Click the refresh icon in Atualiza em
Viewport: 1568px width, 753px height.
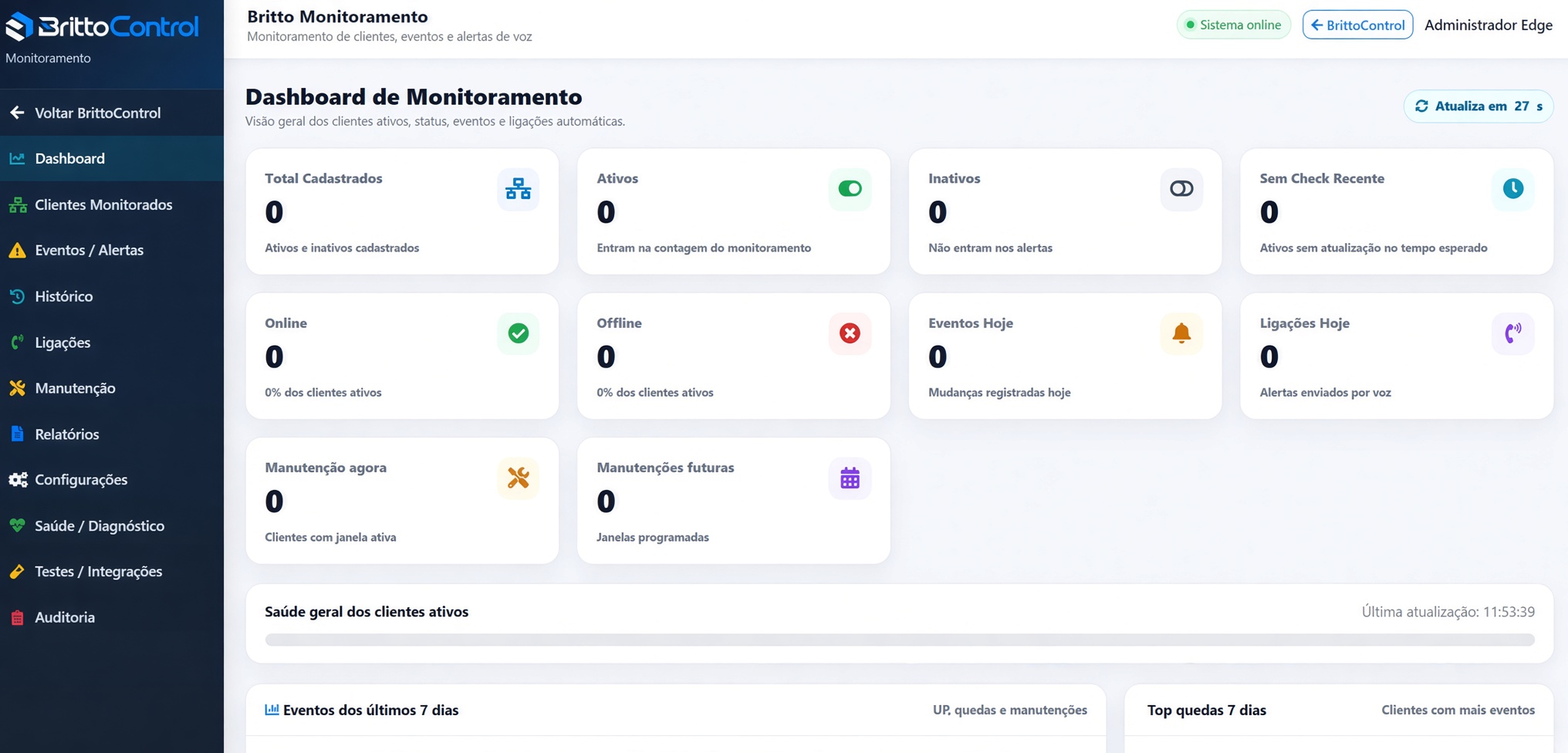coord(1421,106)
